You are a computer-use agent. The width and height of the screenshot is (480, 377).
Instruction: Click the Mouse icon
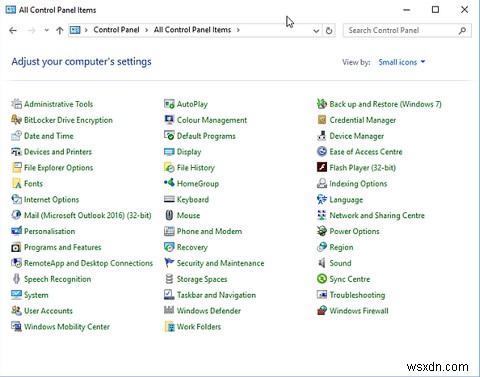pyautogui.click(x=169, y=215)
